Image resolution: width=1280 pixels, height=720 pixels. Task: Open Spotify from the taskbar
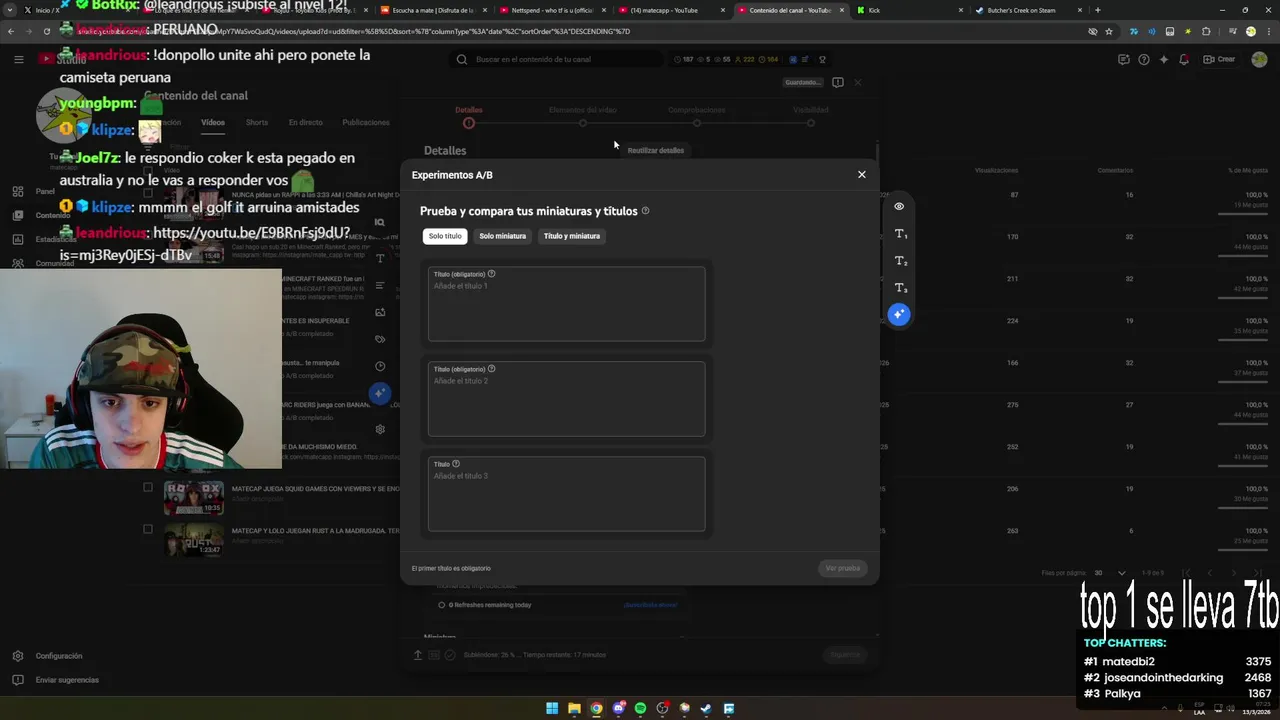(x=640, y=708)
